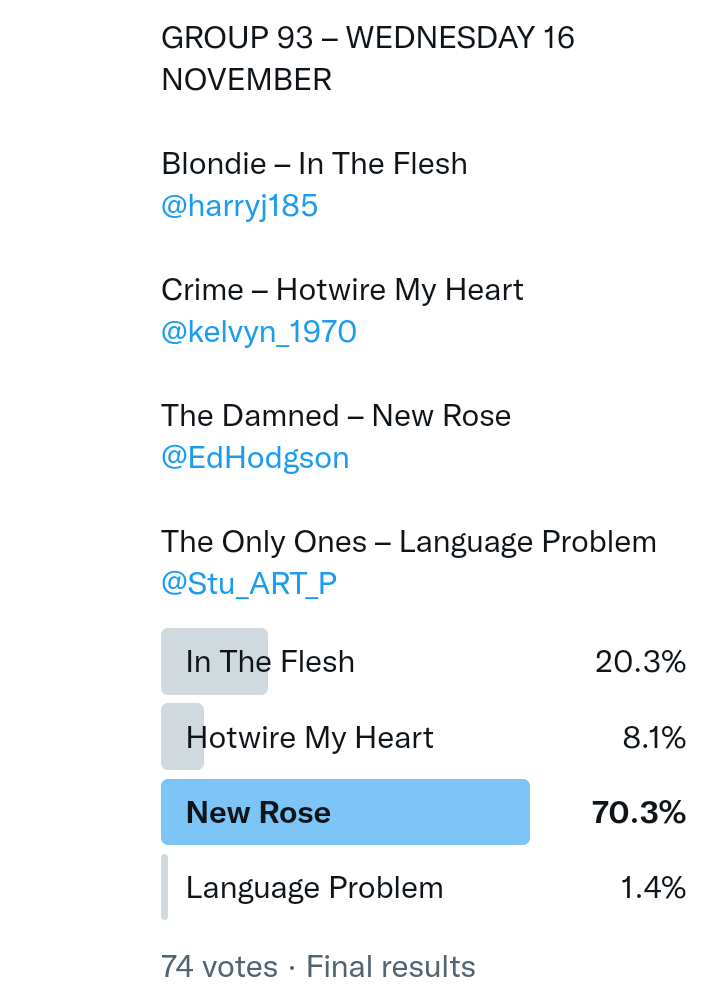Click the bold 70.3% result
The image size is (720, 998).
(638, 813)
